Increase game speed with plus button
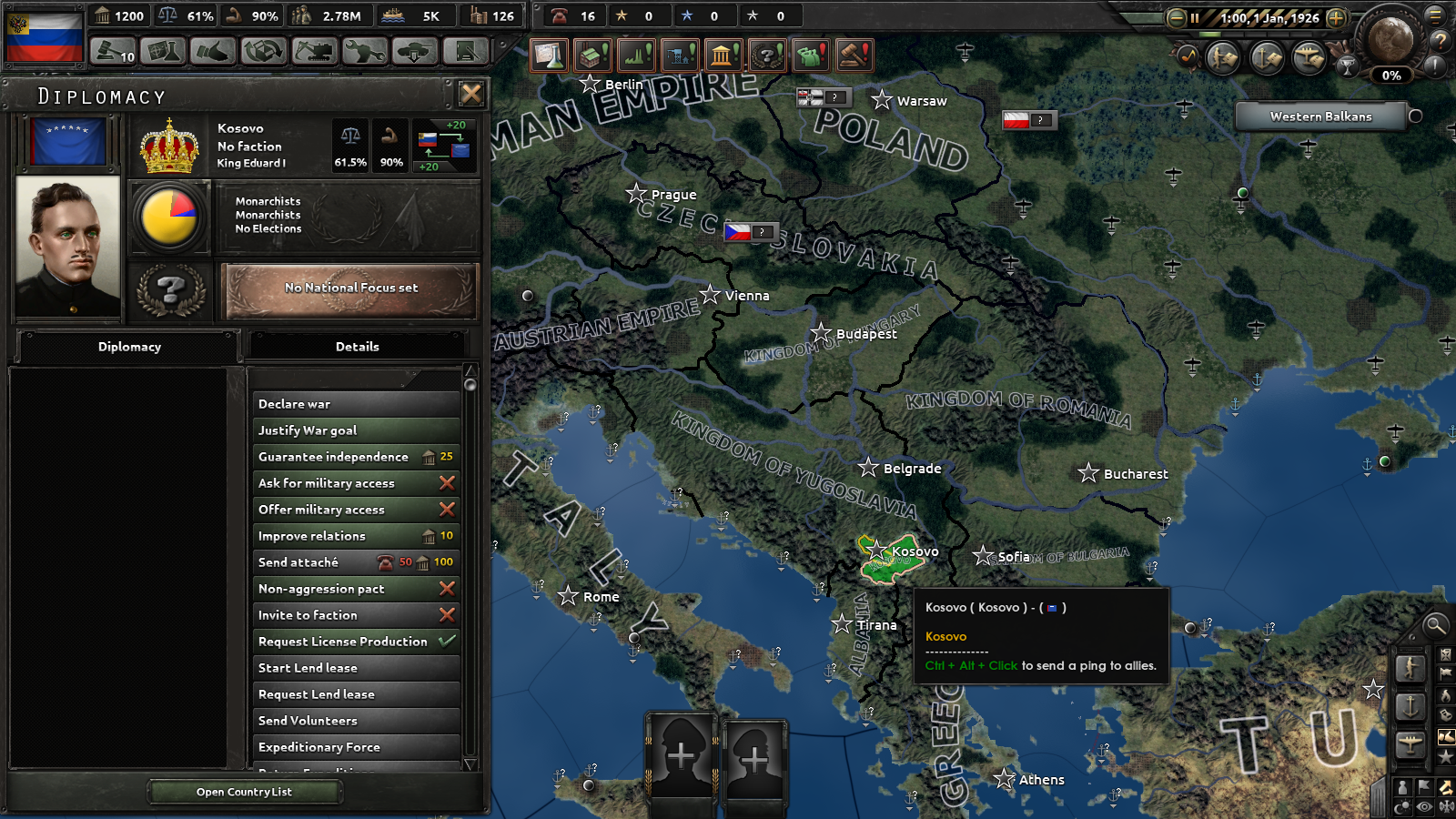 click(x=1336, y=17)
